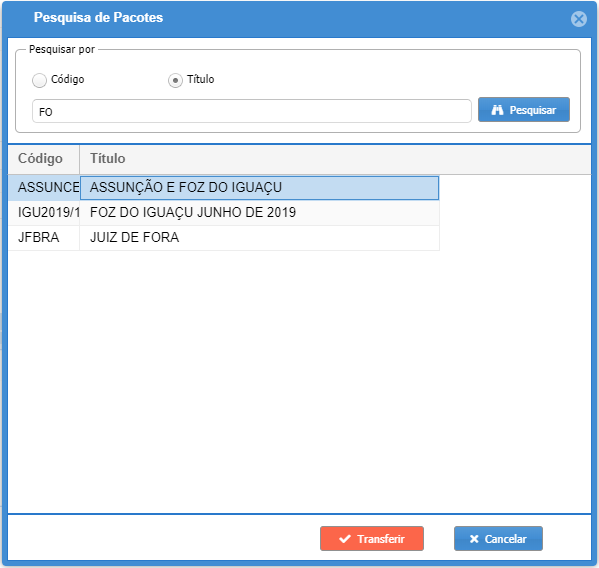
Task: Click the binoculars icon on Pesquisar
Action: (497, 110)
